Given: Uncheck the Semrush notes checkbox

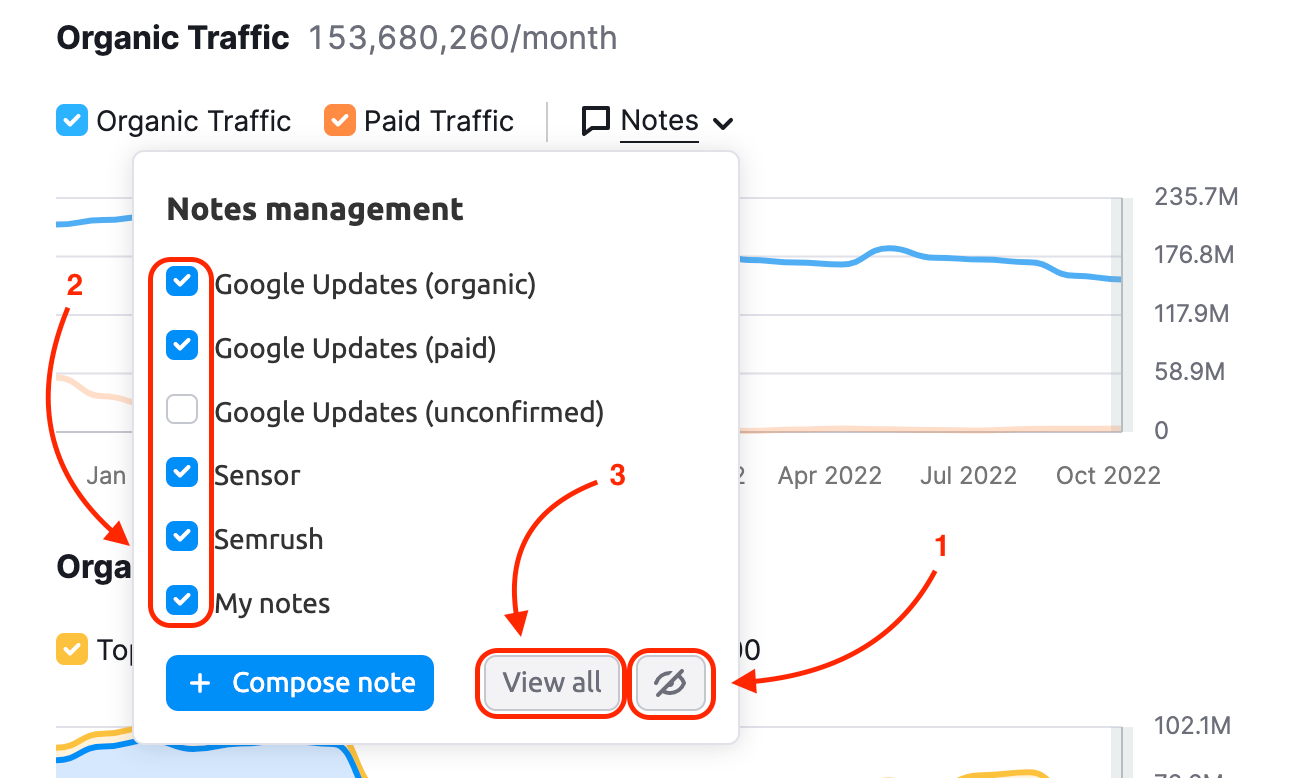Looking at the screenshot, I should (x=181, y=537).
